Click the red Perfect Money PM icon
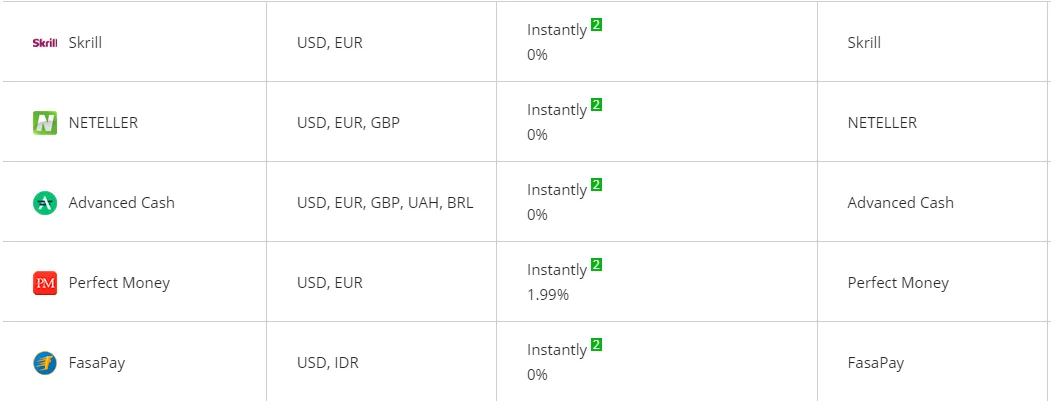 pos(45,283)
